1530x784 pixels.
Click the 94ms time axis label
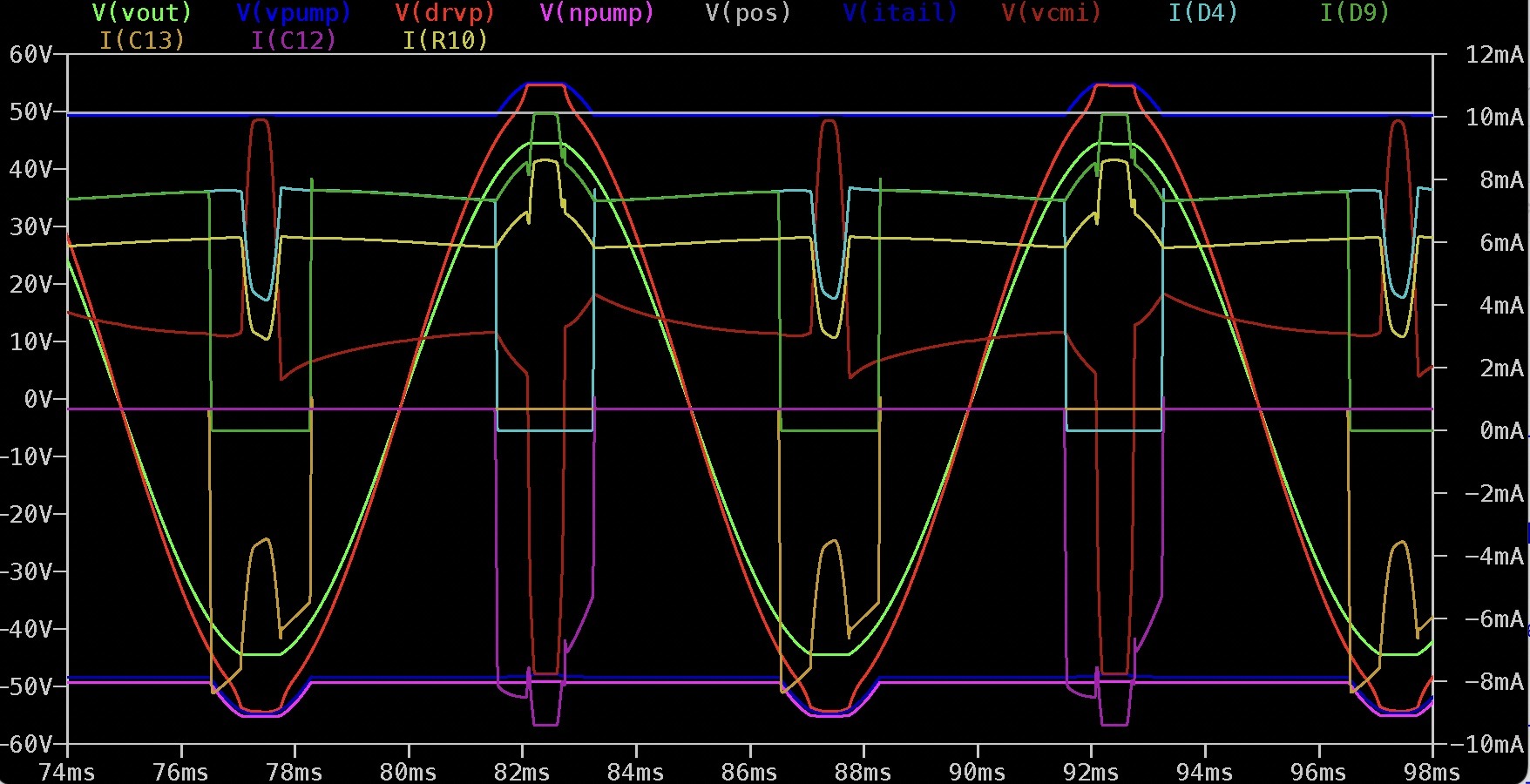[1204, 773]
